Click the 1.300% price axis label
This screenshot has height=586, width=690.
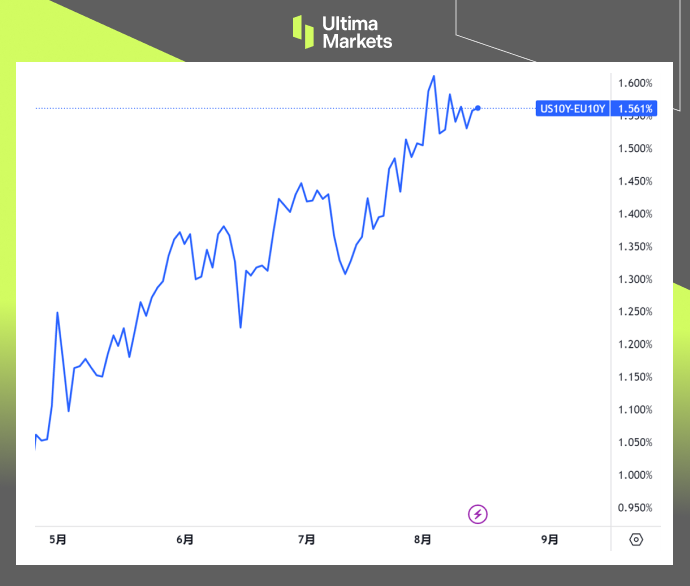point(635,279)
